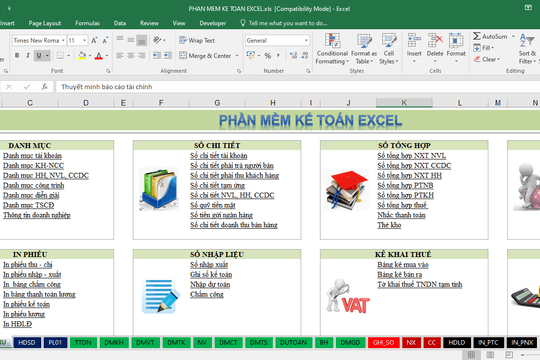The height and width of the screenshot is (360, 540).
Task: Open link Danh mục tài khoản
Action: tap(32, 156)
